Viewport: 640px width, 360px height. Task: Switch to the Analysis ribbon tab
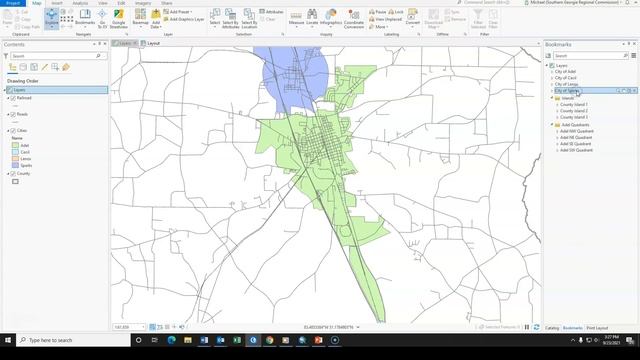[80, 3]
